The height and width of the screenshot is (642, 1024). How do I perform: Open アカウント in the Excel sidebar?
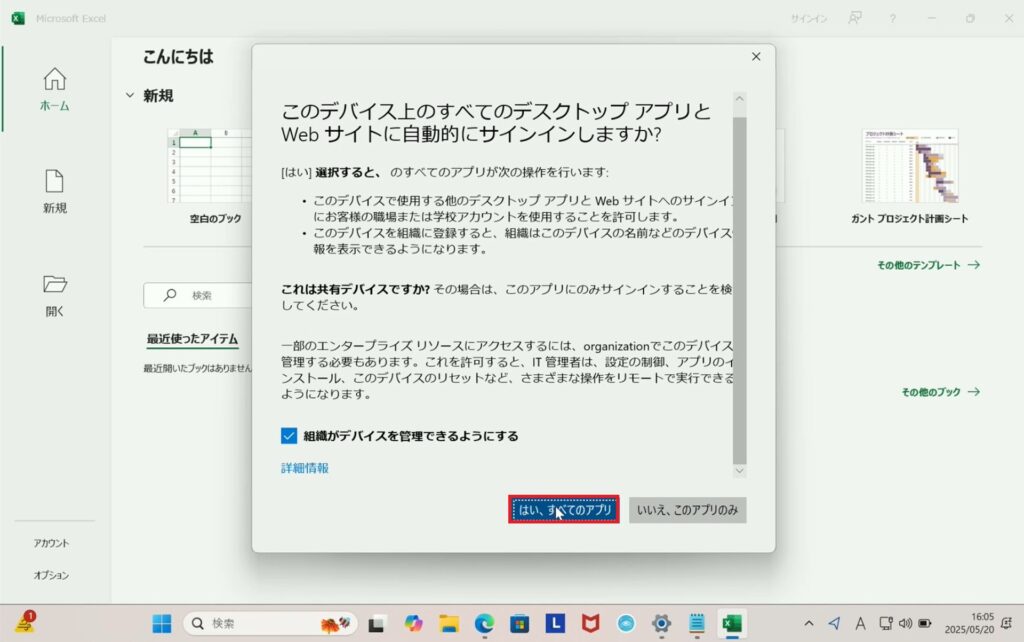click(x=52, y=543)
